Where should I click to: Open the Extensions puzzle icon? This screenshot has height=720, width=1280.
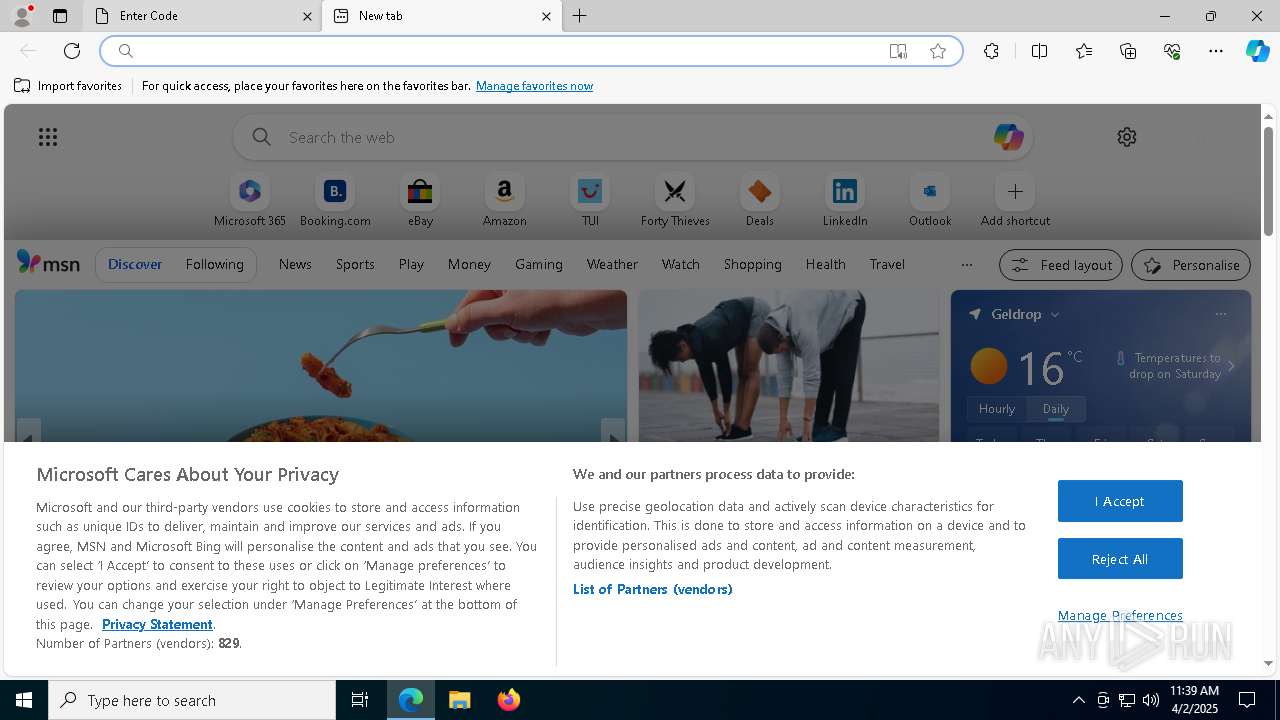click(991, 51)
